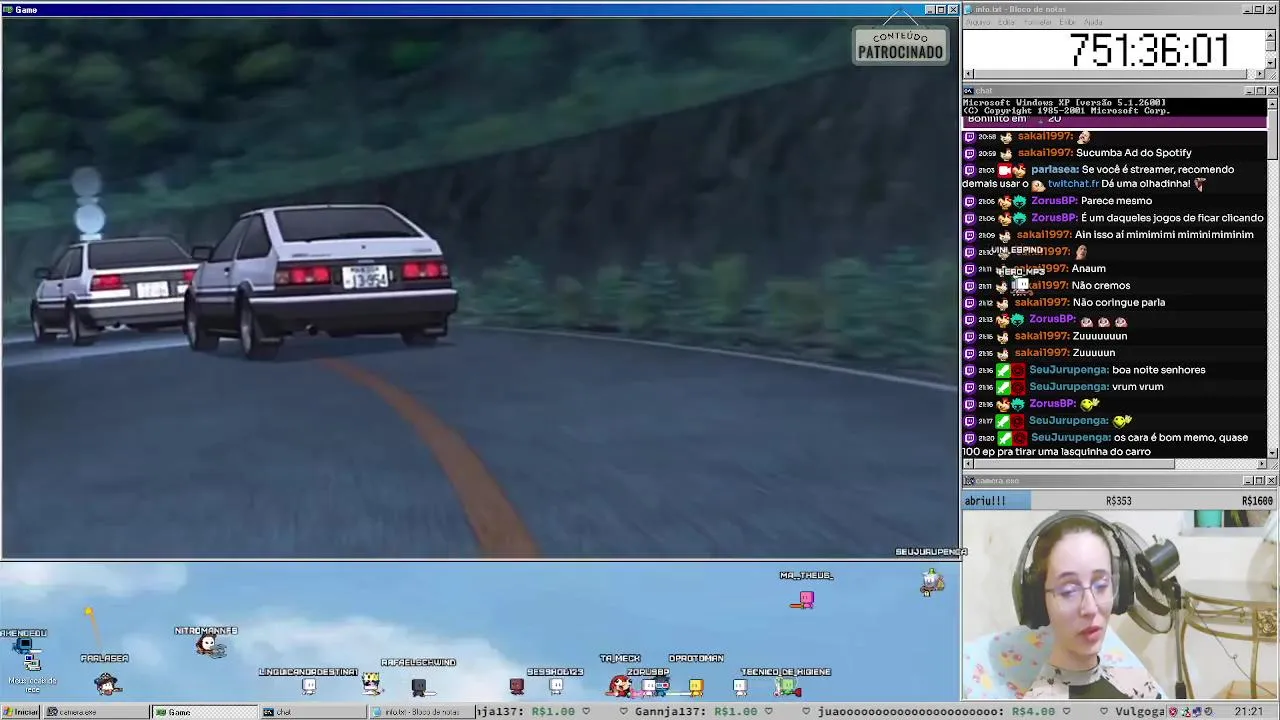The width and height of the screenshot is (1280, 720).
Task: Switch to chat taskbar button
Action: point(312,712)
